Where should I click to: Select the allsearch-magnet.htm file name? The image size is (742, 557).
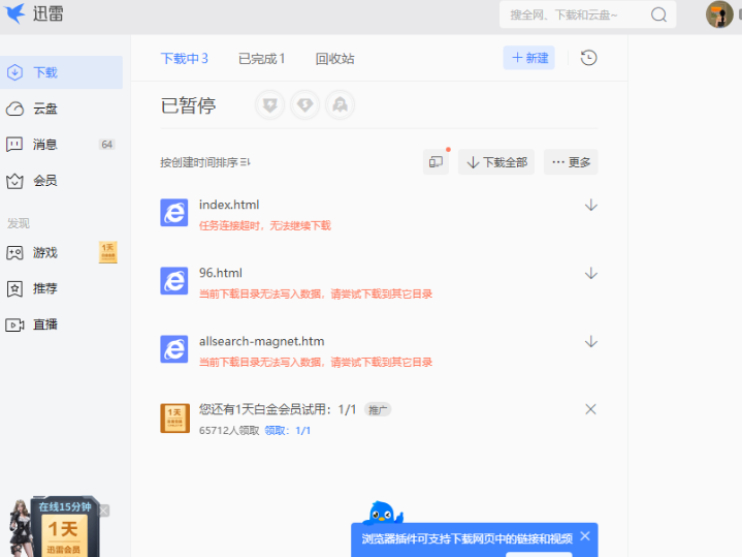tap(262, 341)
